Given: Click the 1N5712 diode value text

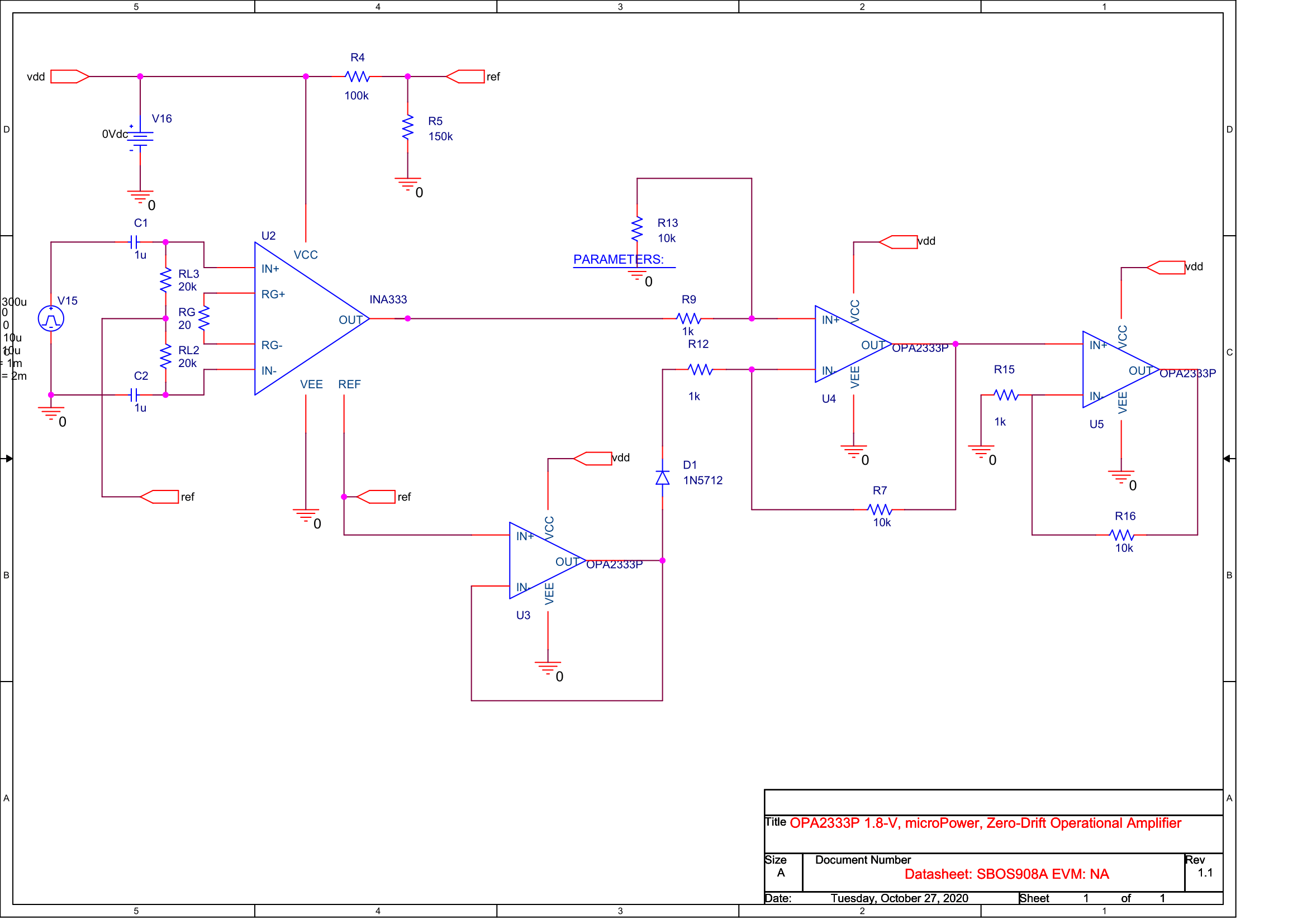Looking at the screenshot, I should pyautogui.click(x=703, y=480).
